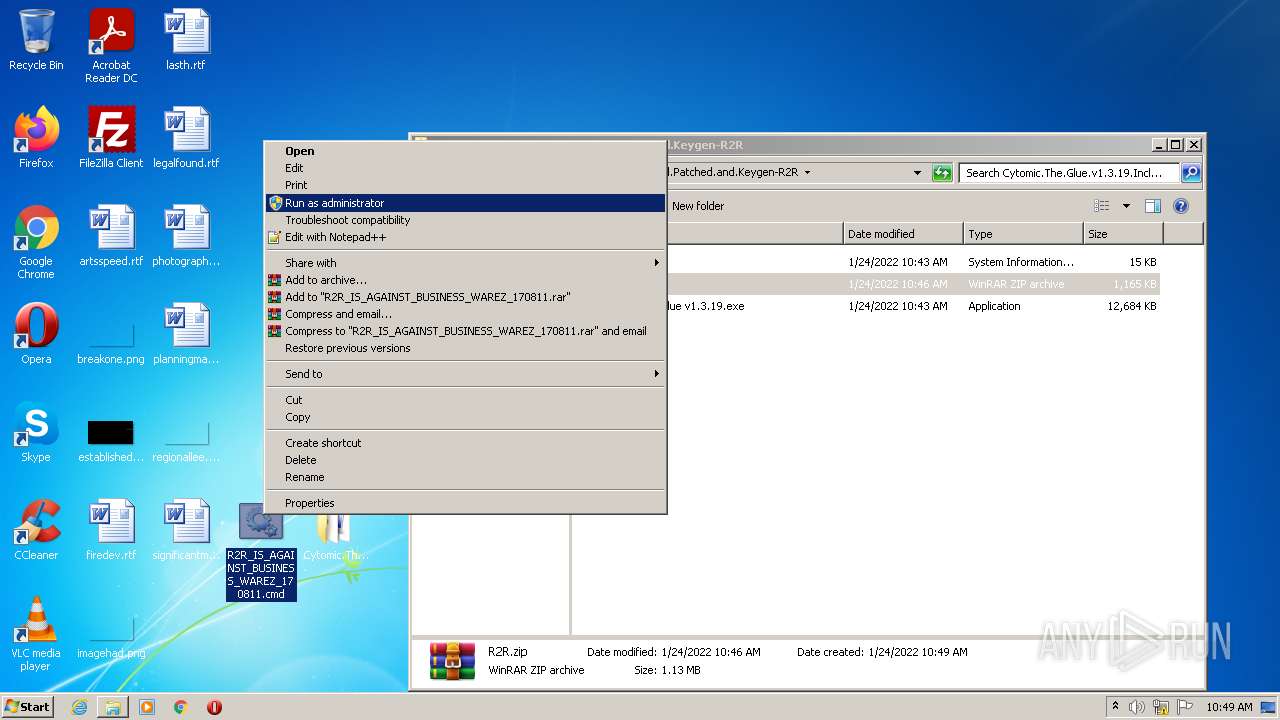
Task: Open the Explorer view options dropdown arrow
Action: pyautogui.click(x=1126, y=206)
